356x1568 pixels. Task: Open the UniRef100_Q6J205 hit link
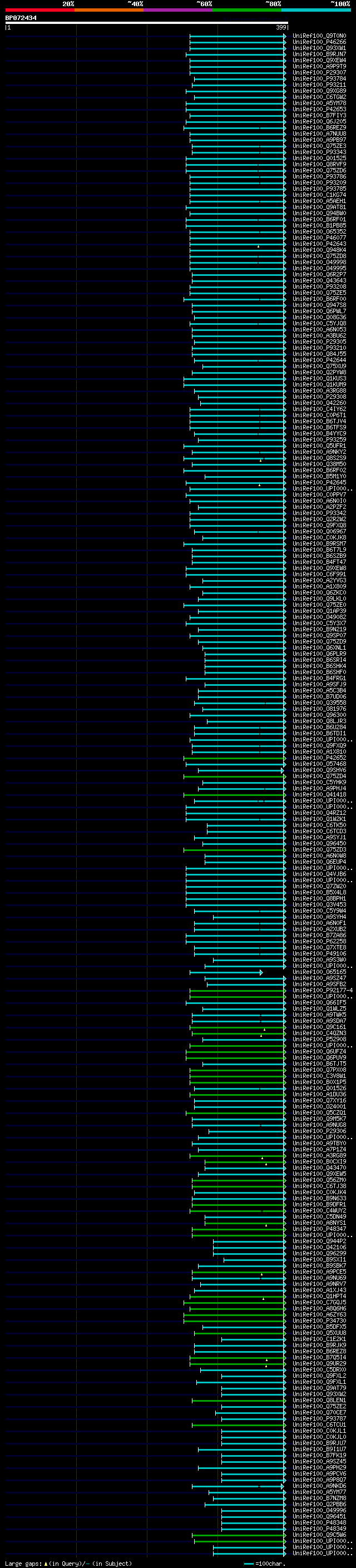[x=319, y=121]
